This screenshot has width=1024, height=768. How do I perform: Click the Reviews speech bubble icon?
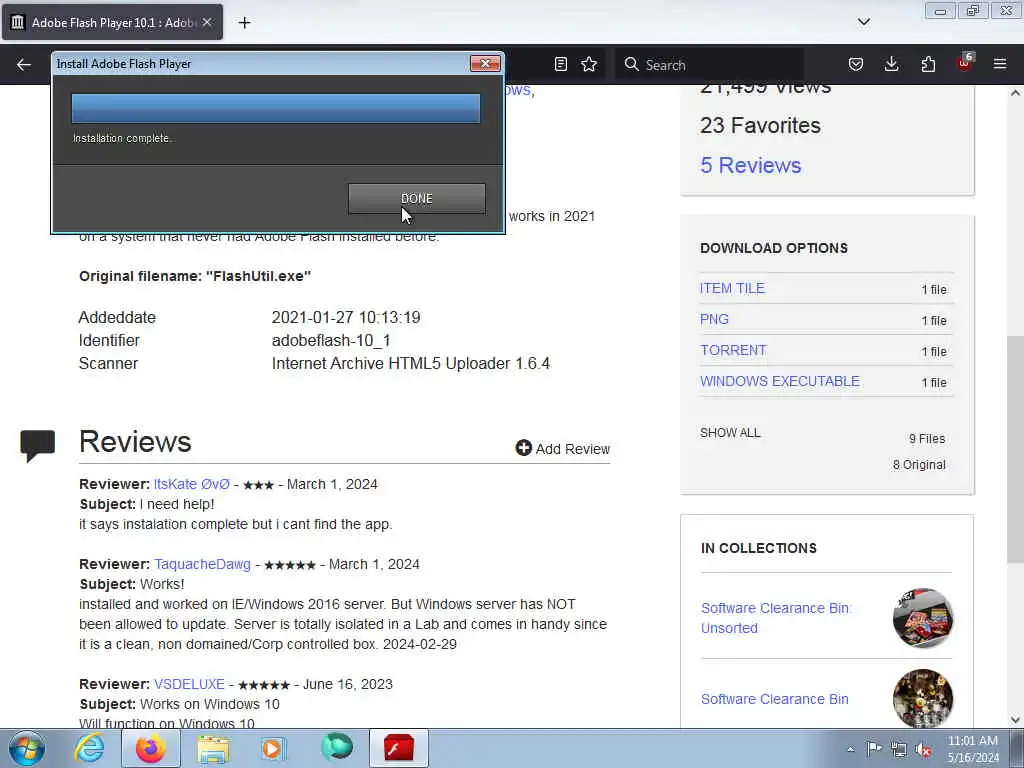coord(37,445)
